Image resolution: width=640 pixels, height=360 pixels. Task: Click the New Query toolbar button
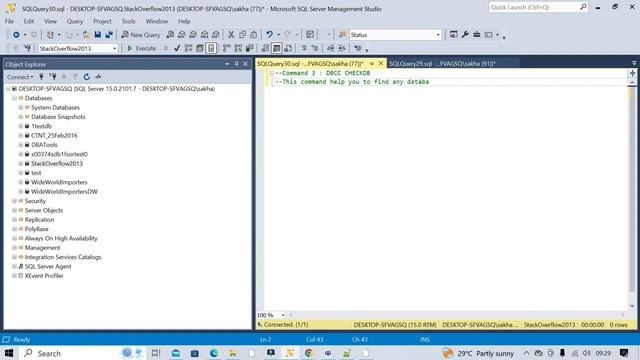[x=141, y=35]
